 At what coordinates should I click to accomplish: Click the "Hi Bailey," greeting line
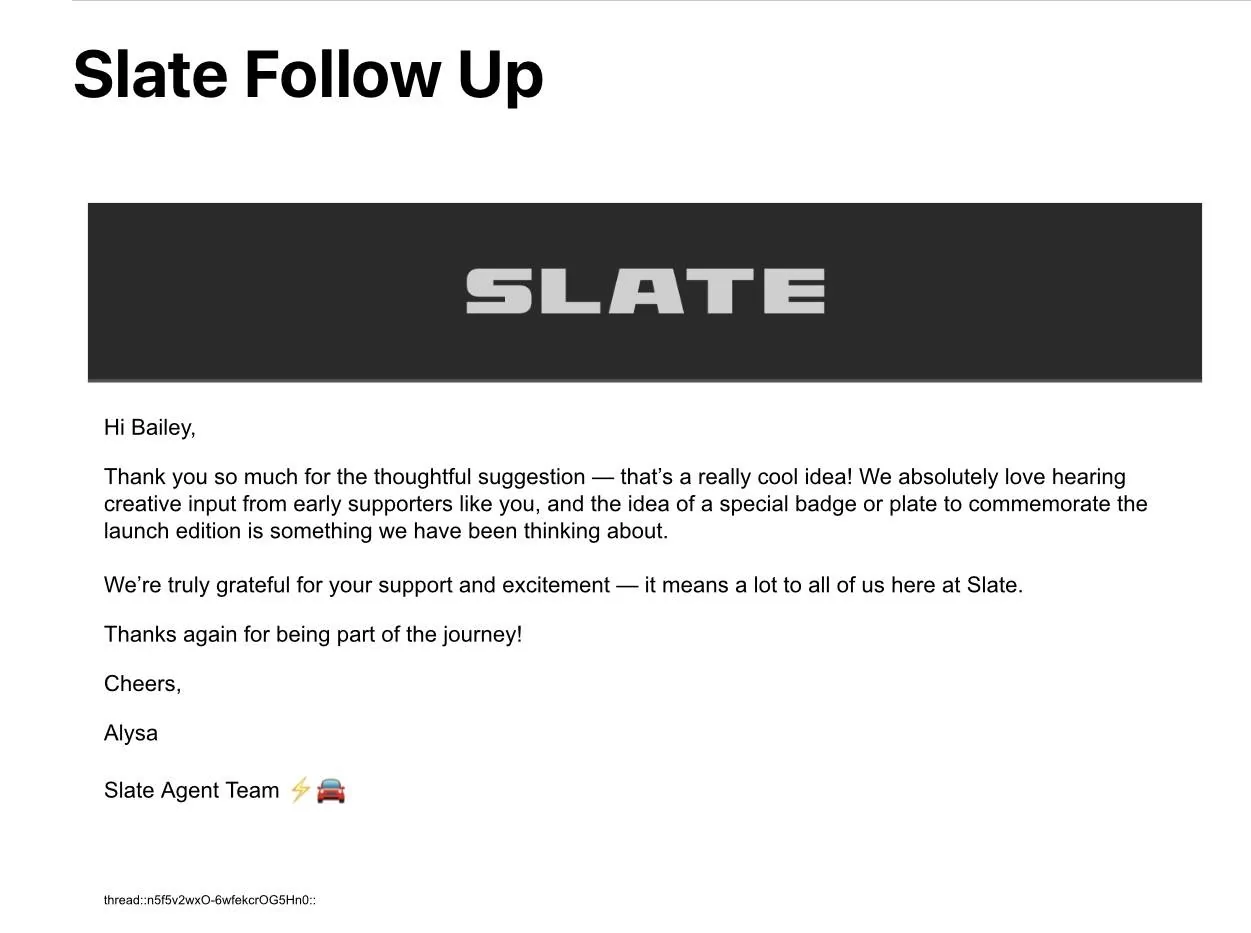(150, 428)
